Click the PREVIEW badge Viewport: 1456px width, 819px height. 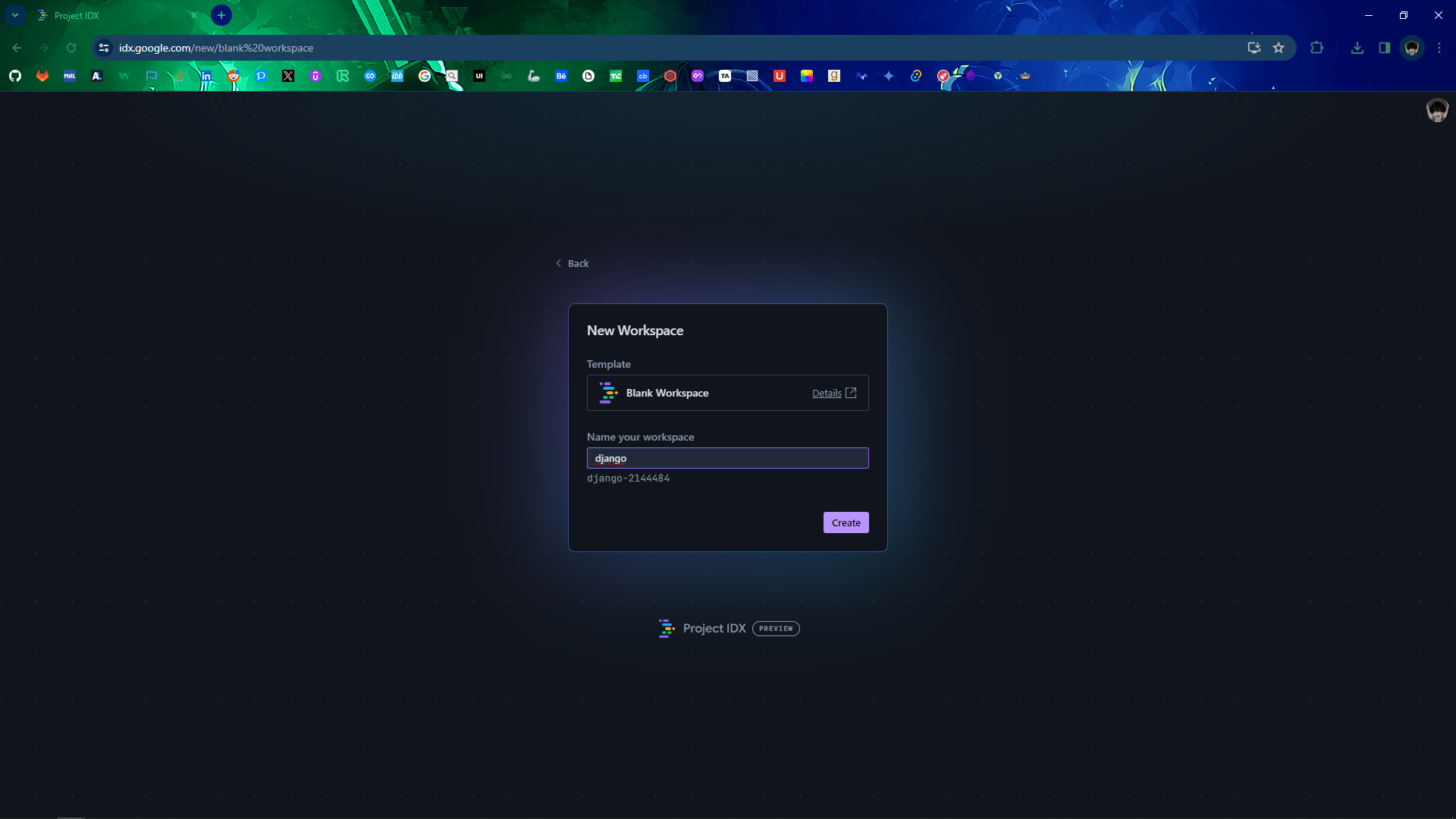[776, 629]
